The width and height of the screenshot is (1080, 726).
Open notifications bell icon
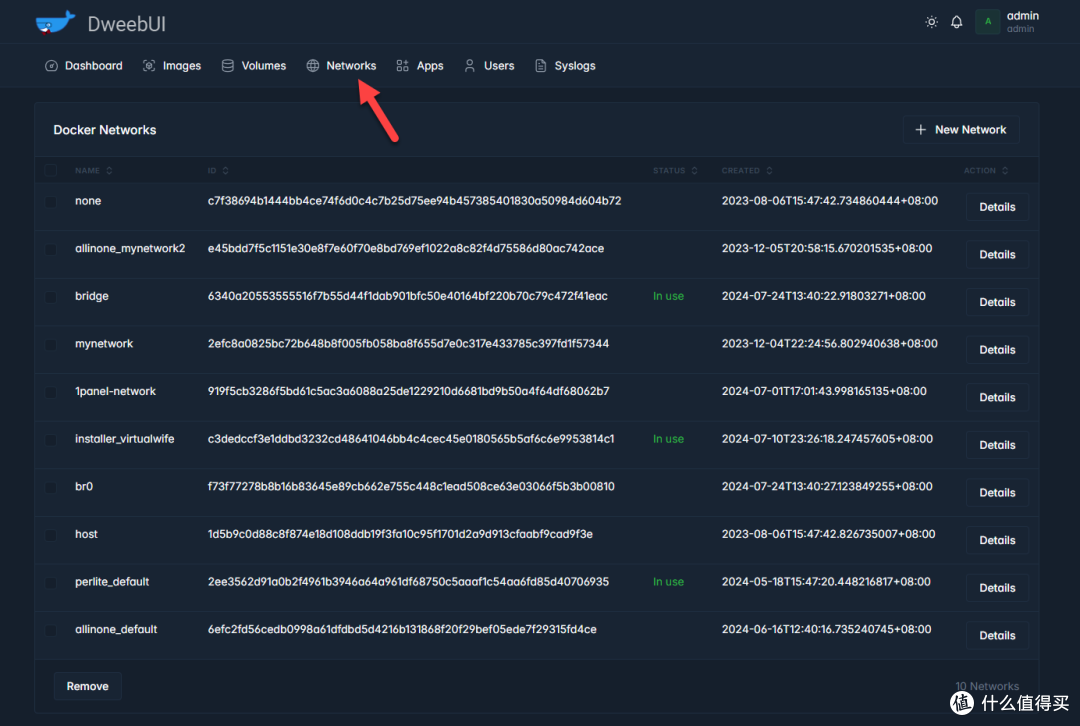(956, 22)
